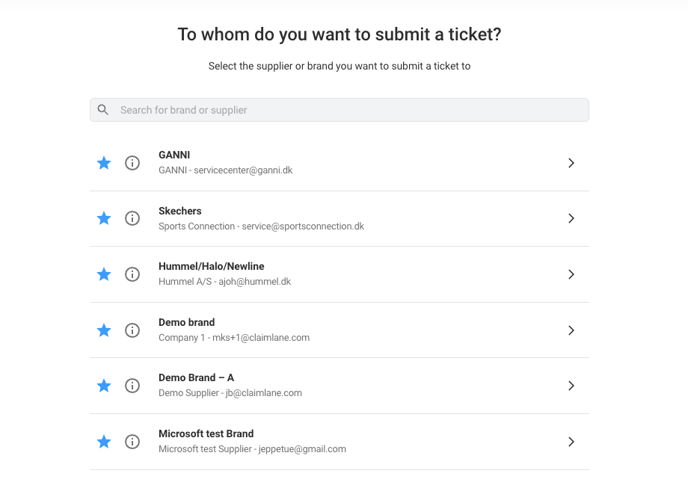Toggle the Skechers favorite star
688x503 pixels.
[x=104, y=218]
